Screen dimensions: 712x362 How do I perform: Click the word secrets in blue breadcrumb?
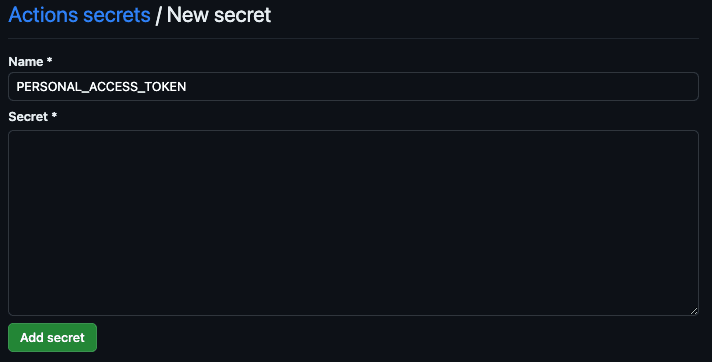point(117,15)
